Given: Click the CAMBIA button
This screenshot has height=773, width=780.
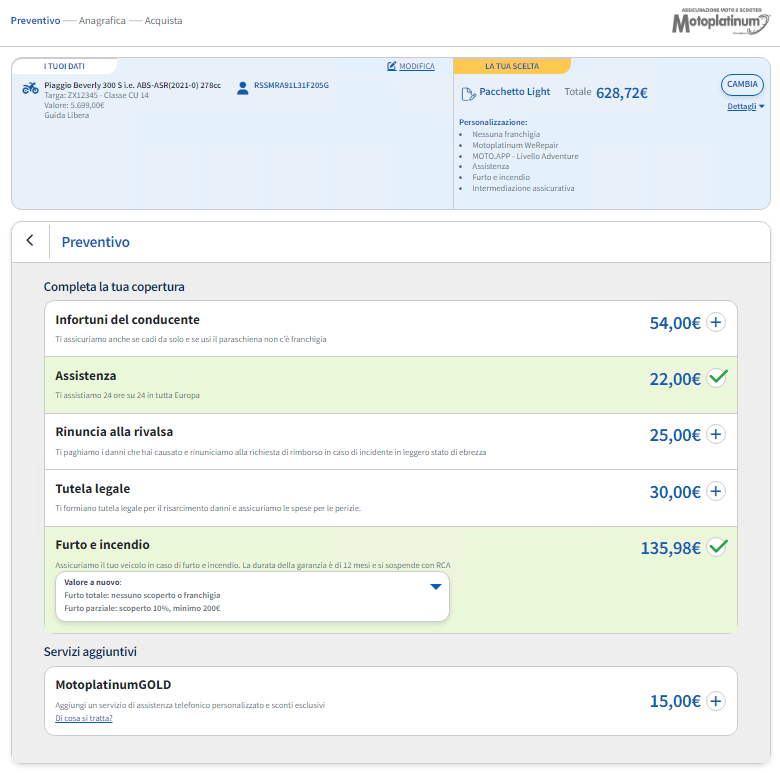Looking at the screenshot, I should [x=742, y=85].
